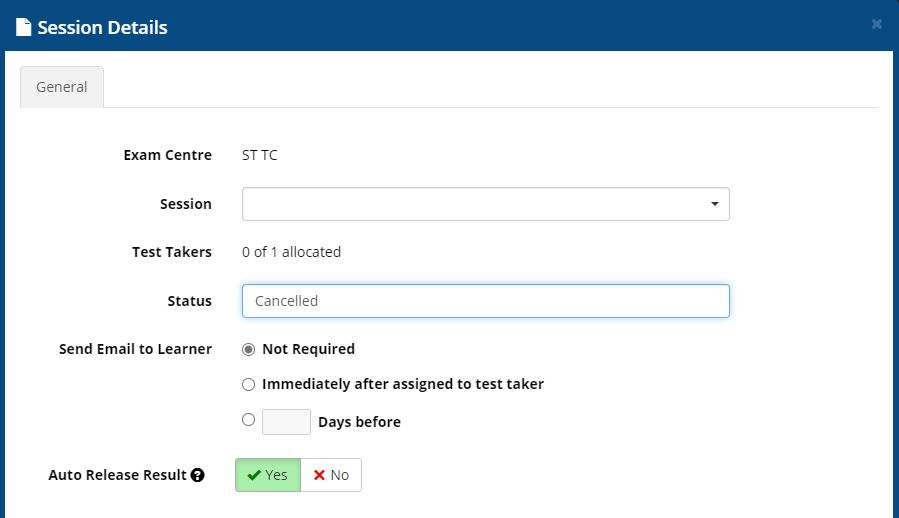Click the Exam Centre value ST TC
Screen dimensions: 899x518
[259, 155]
